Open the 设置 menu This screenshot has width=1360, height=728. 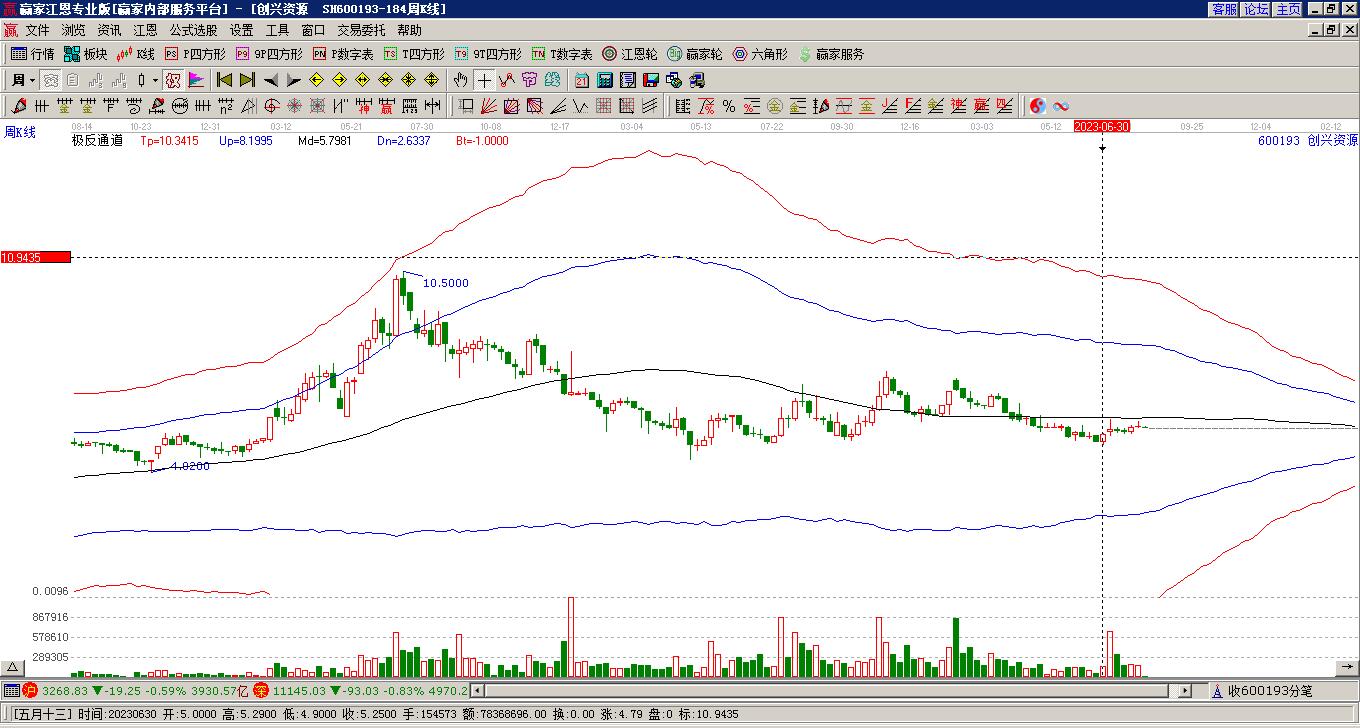(x=241, y=30)
